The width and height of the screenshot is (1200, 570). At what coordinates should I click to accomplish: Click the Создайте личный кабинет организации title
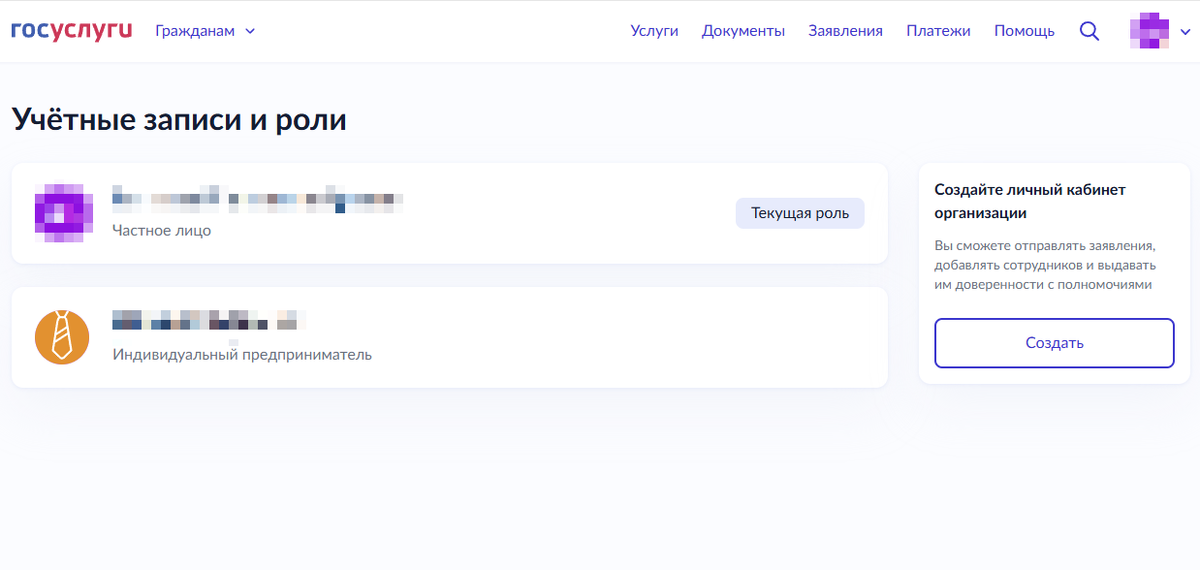click(x=1030, y=201)
